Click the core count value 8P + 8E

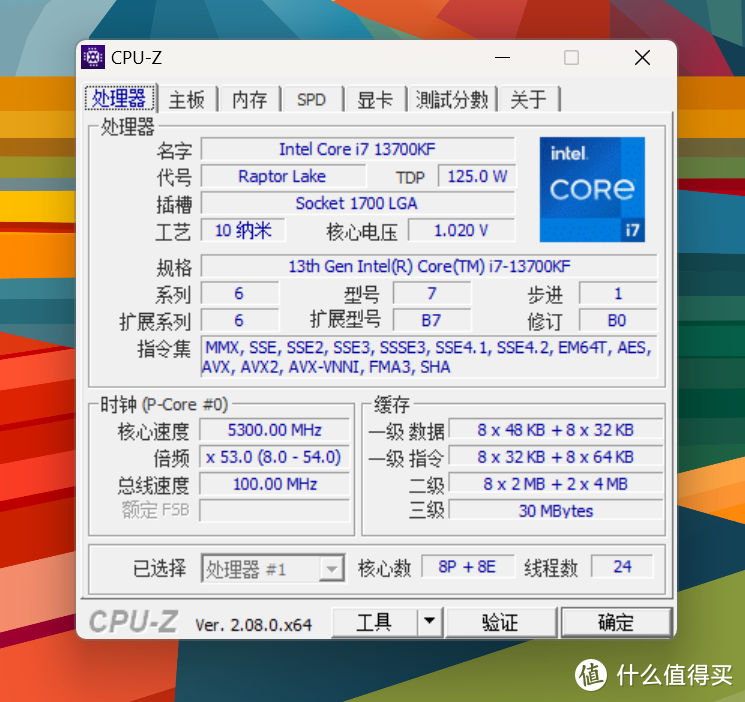pos(468,567)
